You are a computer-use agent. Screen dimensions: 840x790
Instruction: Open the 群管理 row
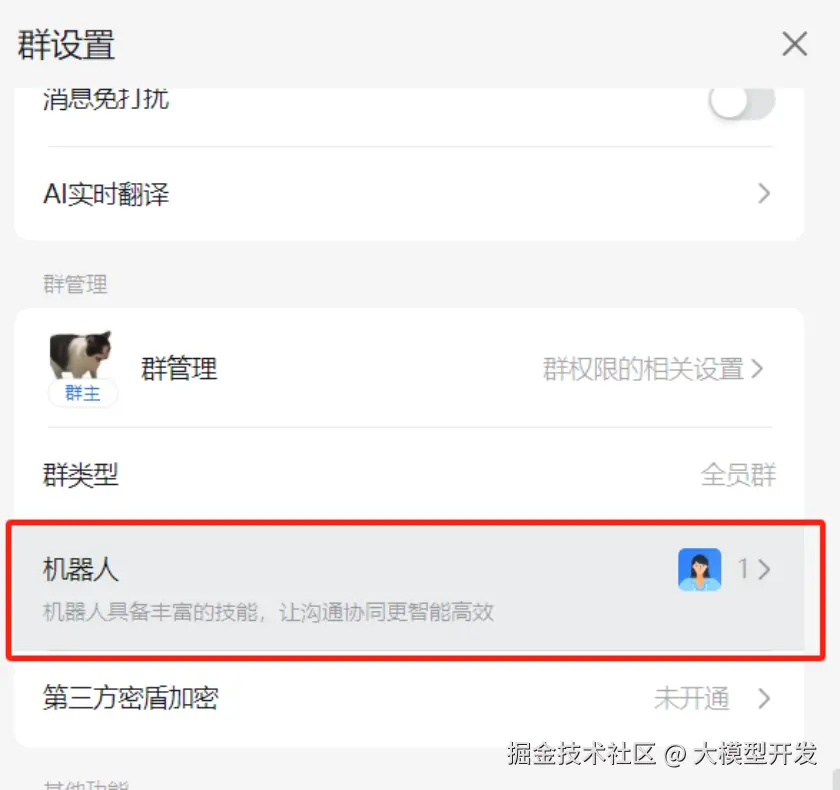point(409,368)
